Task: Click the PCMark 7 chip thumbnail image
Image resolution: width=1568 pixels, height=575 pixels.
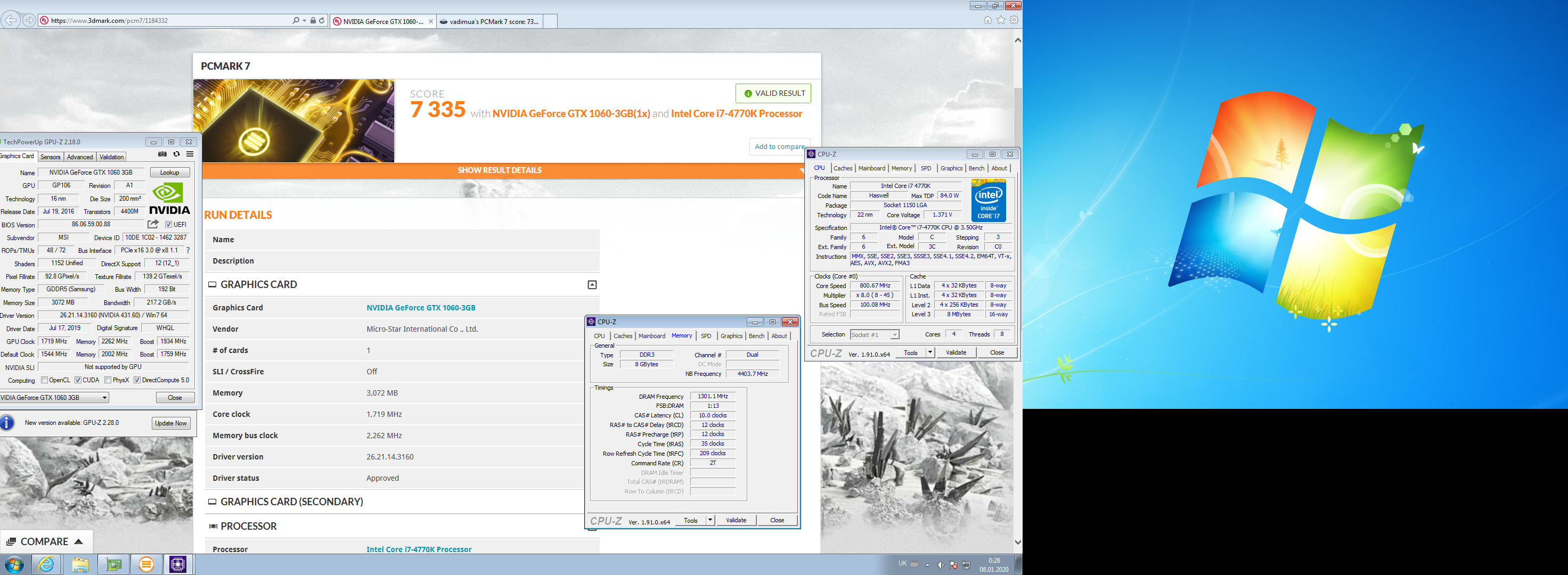Action: point(294,120)
